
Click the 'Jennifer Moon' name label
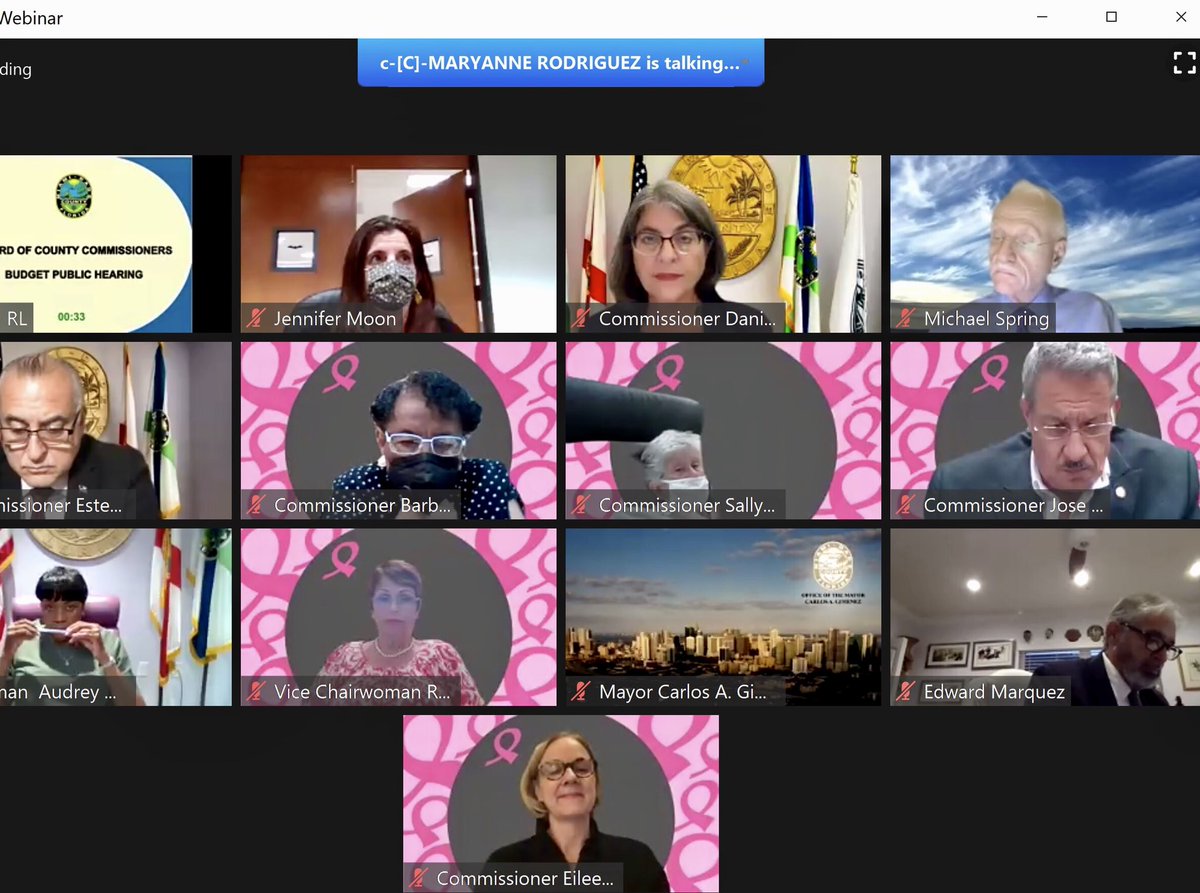(335, 319)
